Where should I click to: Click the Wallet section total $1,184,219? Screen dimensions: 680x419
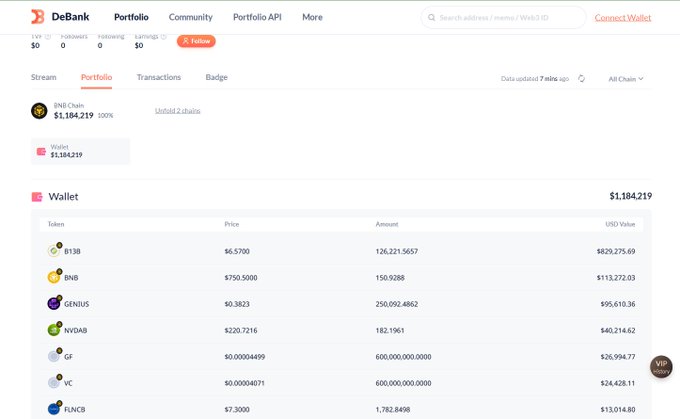click(631, 196)
